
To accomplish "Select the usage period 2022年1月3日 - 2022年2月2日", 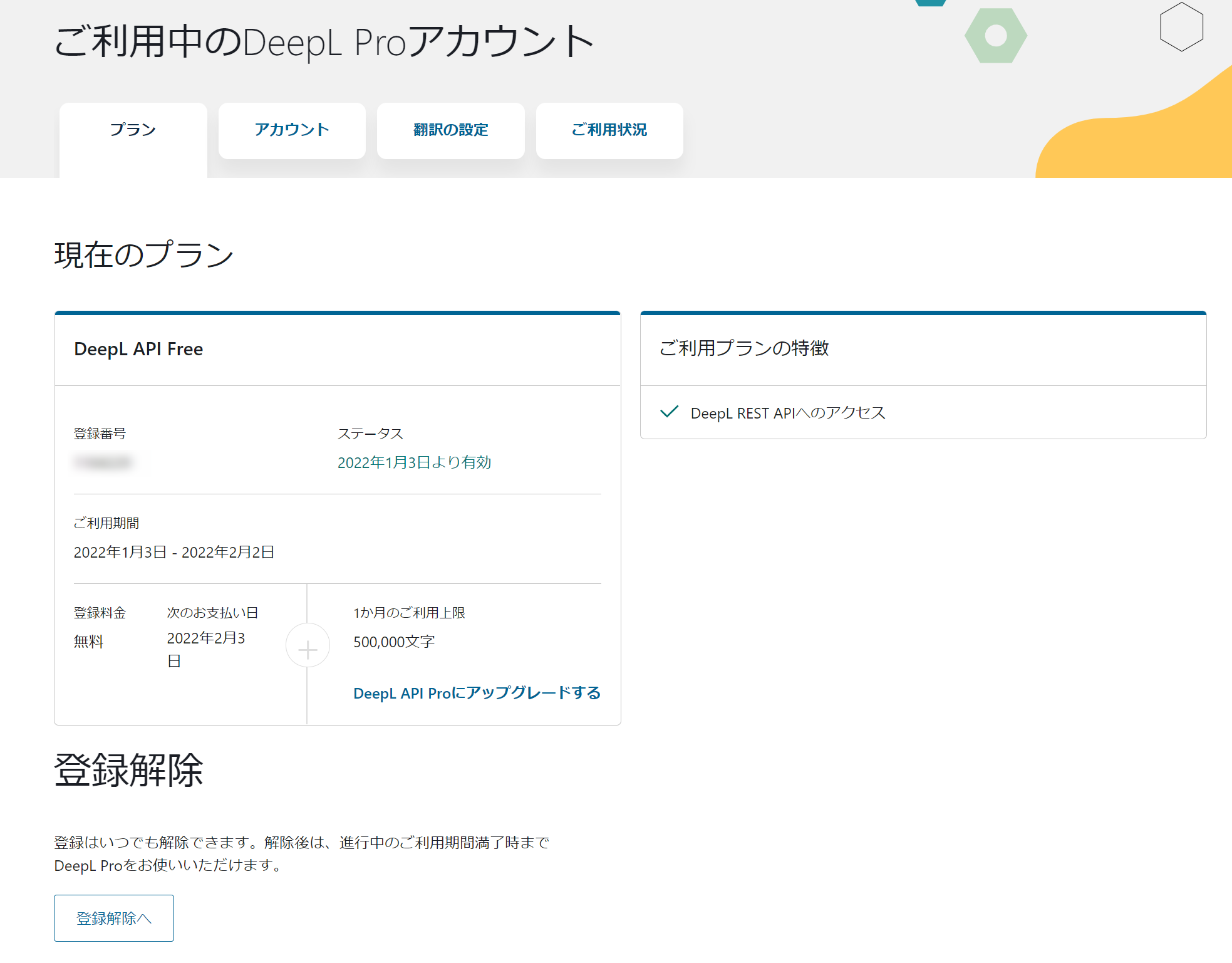I will point(174,552).
